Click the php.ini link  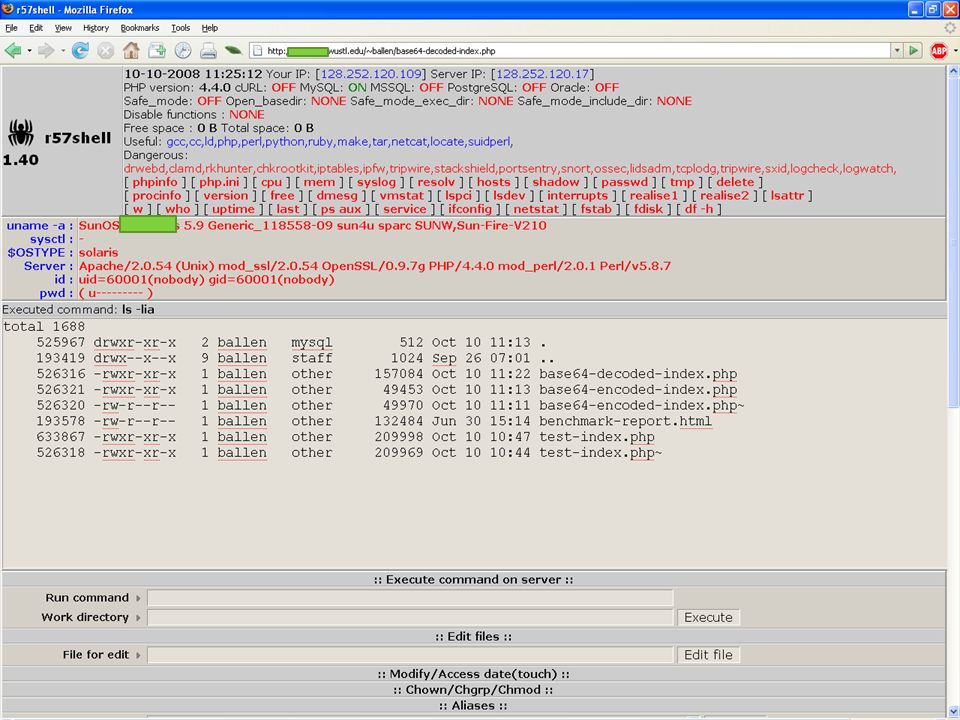(219, 182)
